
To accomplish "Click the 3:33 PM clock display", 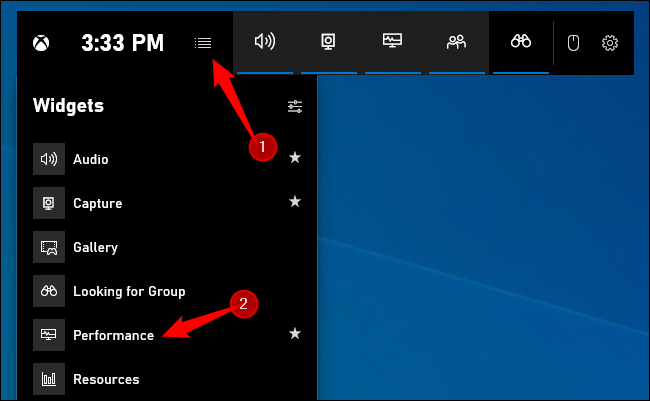I will (122, 43).
